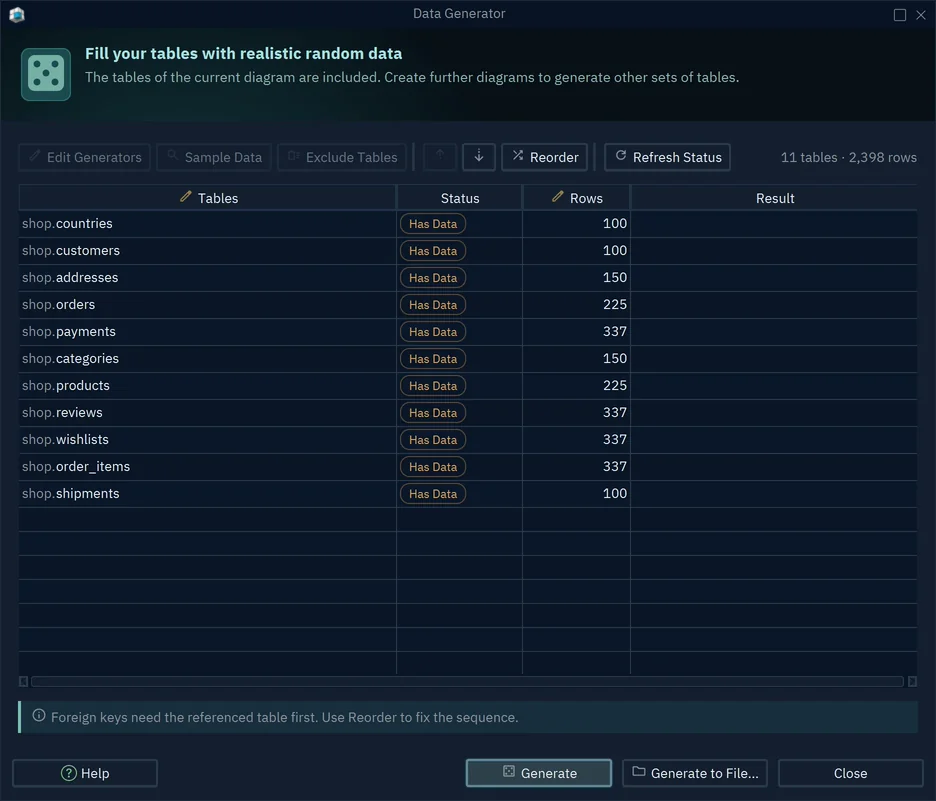Click the Result column header
Image resolution: width=936 pixels, height=801 pixels.
coord(774,198)
